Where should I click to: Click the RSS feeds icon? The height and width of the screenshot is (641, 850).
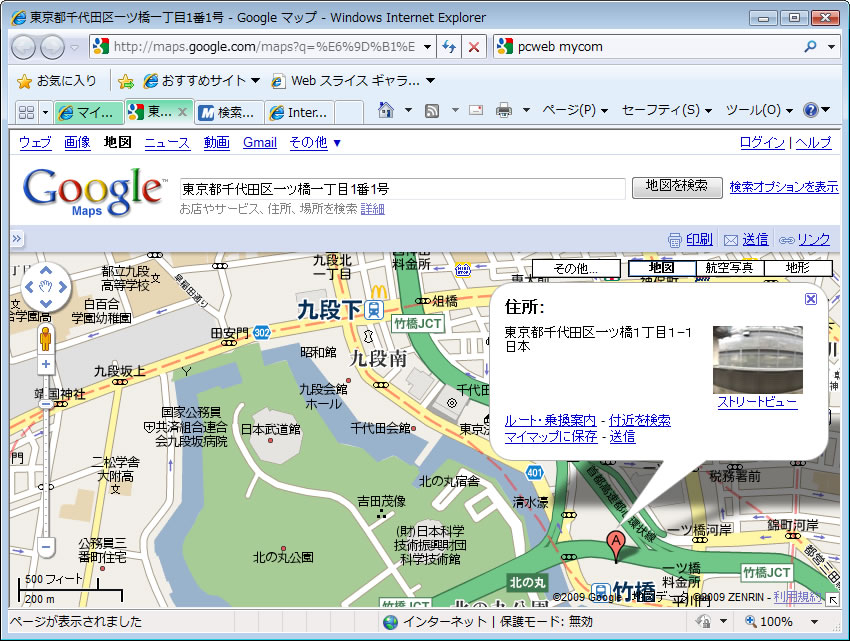tap(432, 111)
